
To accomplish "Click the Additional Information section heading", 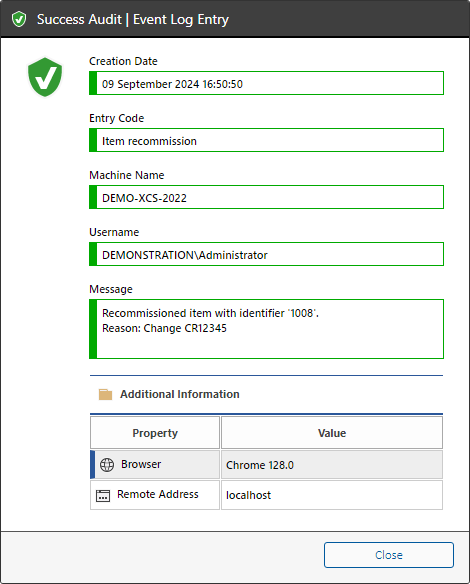I will coord(180,394).
